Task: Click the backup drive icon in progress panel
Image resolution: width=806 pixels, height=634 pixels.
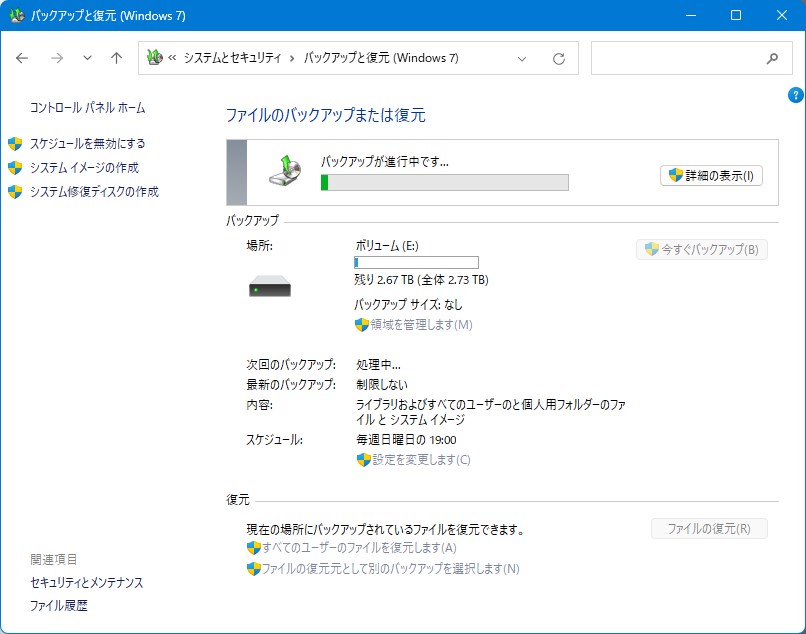Action: tap(285, 171)
